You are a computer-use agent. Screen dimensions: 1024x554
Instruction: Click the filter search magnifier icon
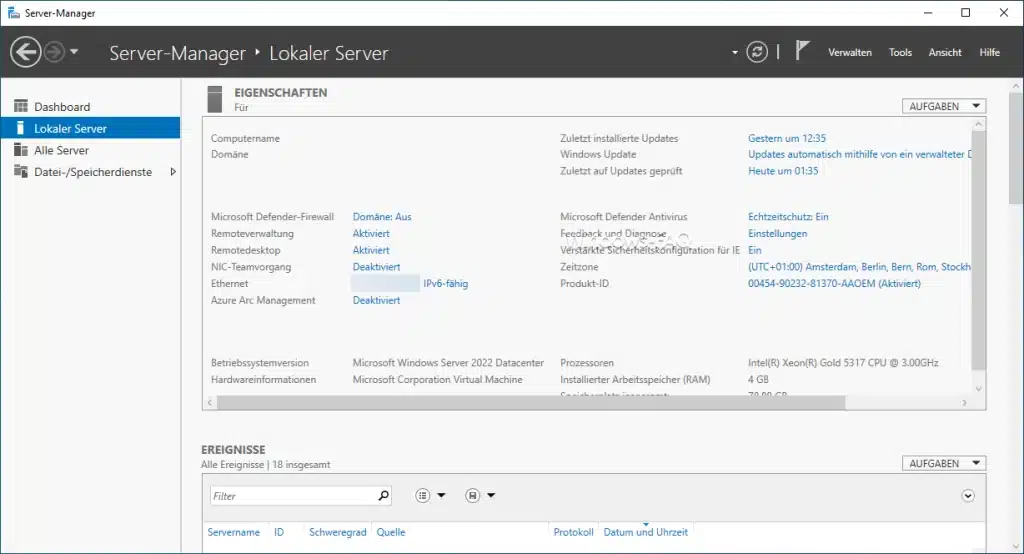pos(384,496)
